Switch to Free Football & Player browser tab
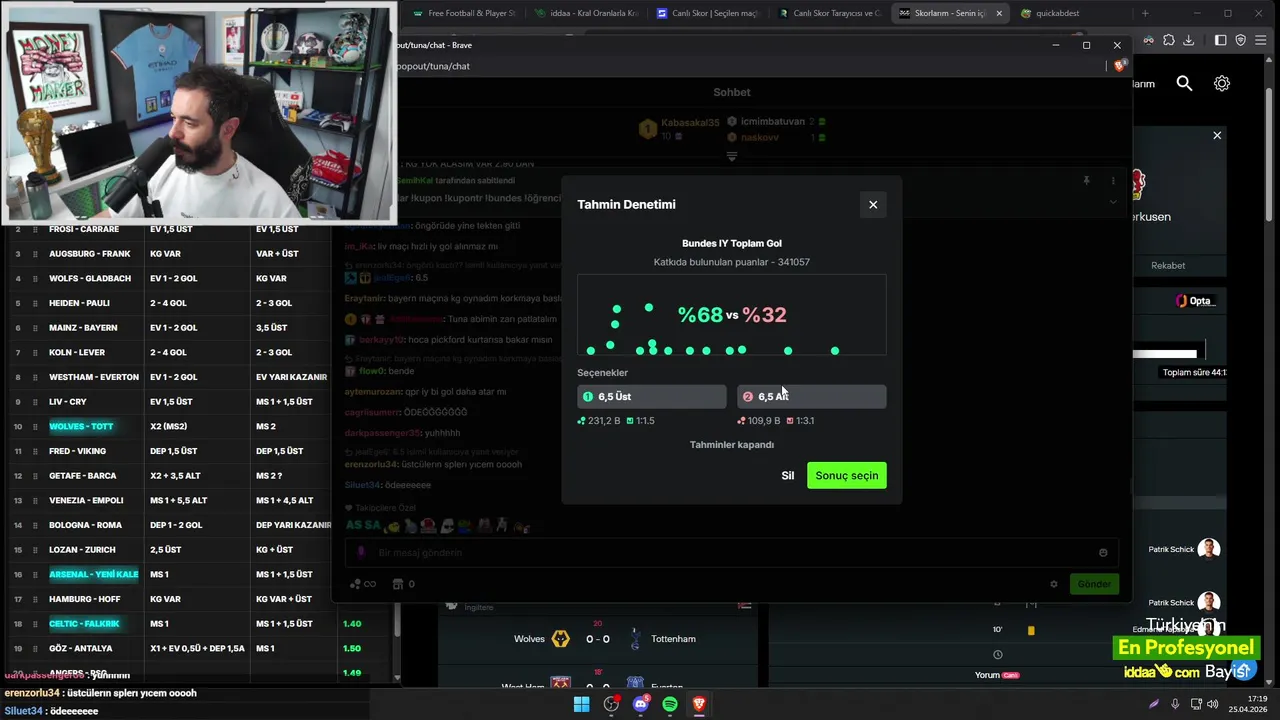This screenshot has height=720, width=1280. (464, 14)
